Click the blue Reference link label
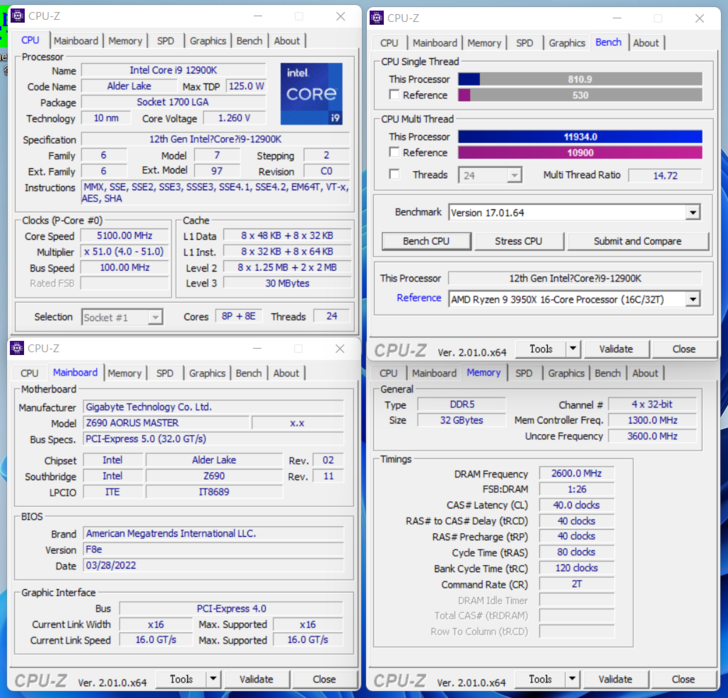The height and width of the screenshot is (698, 728). (x=418, y=298)
